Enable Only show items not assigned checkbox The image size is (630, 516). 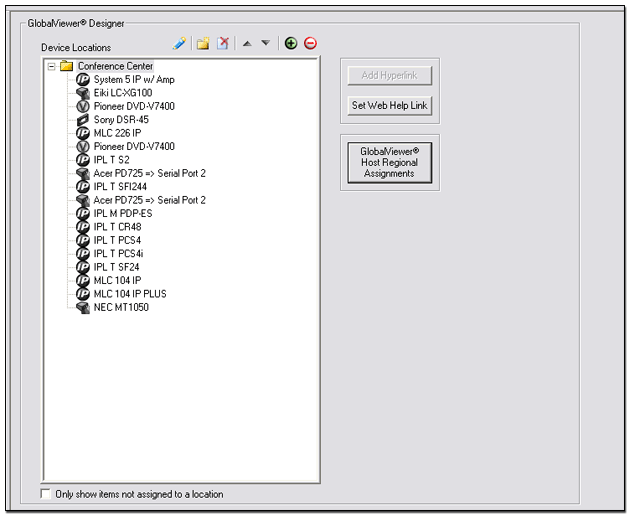click(x=46, y=494)
